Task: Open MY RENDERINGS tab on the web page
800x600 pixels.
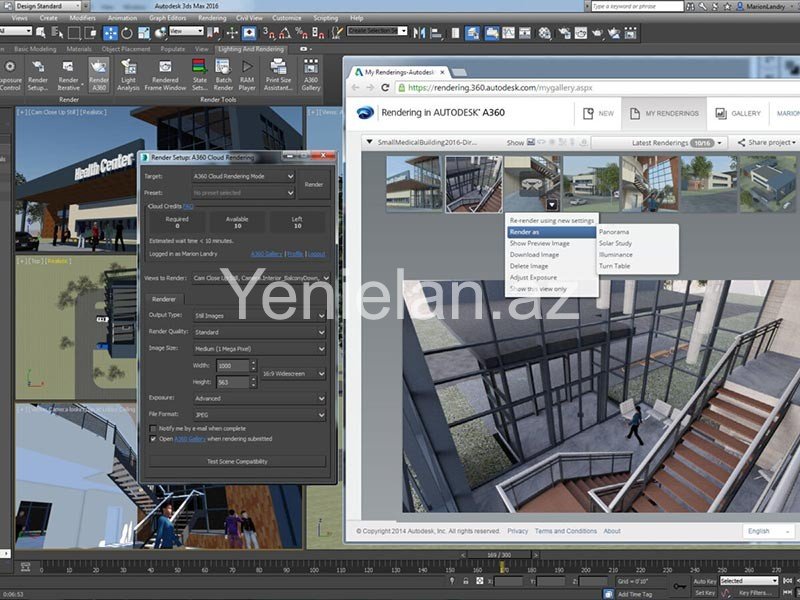Action: [x=664, y=113]
